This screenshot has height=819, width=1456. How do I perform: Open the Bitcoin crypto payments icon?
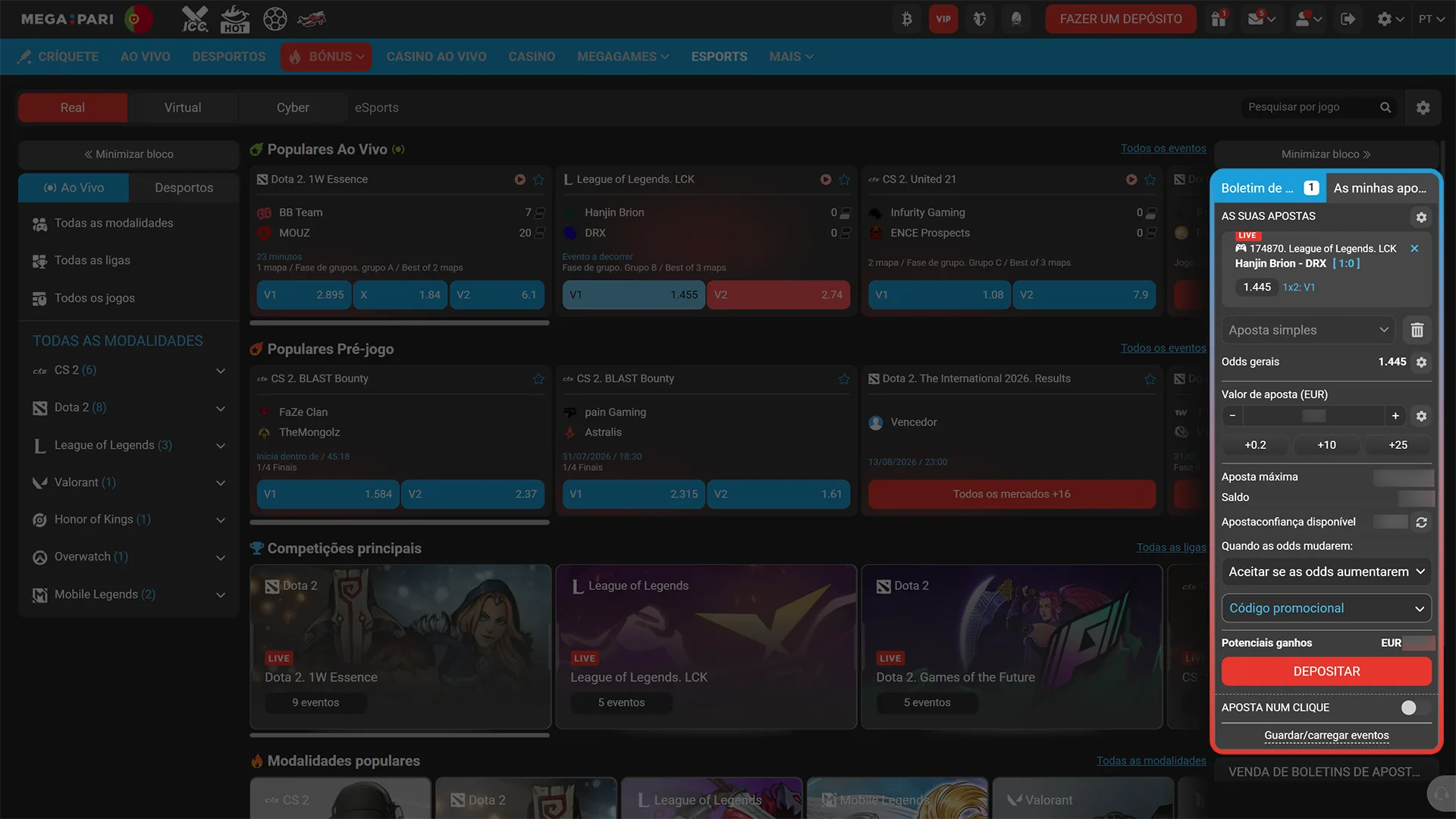[907, 19]
